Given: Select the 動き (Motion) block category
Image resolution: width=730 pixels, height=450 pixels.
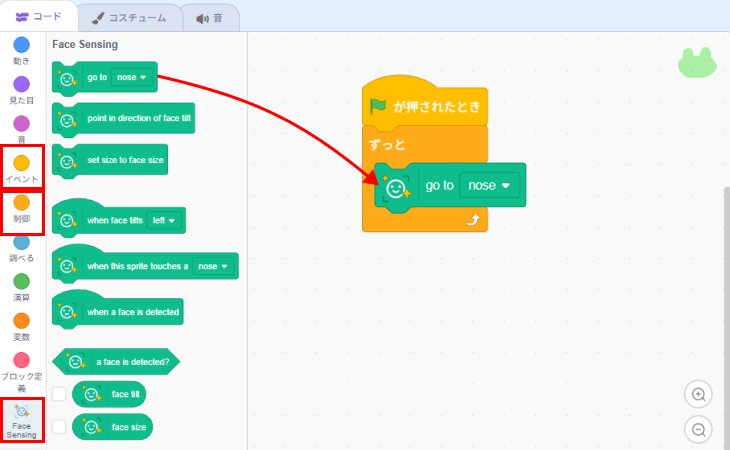Looking at the screenshot, I should pyautogui.click(x=22, y=50).
